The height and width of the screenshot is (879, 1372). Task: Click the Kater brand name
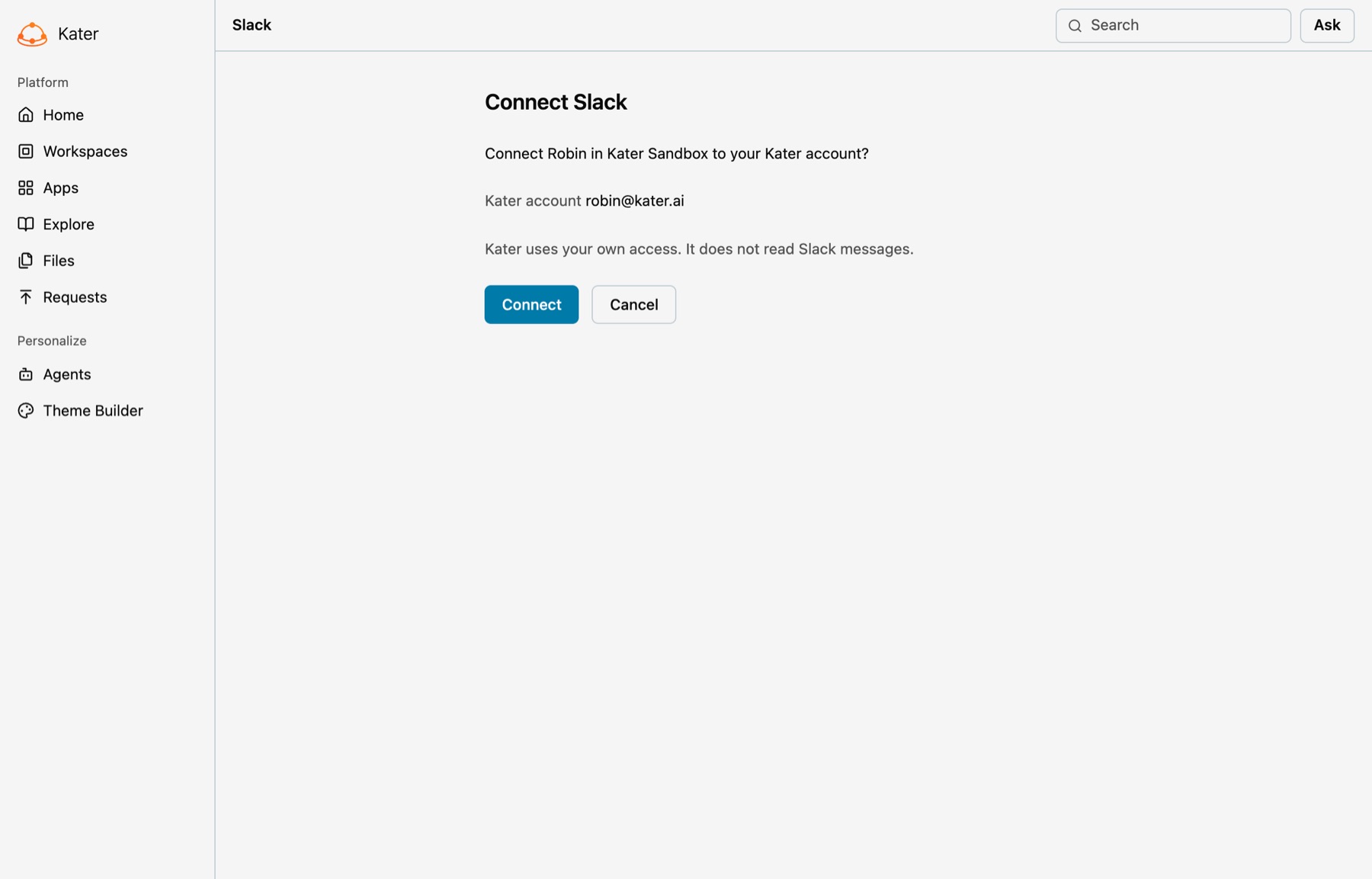coord(78,34)
